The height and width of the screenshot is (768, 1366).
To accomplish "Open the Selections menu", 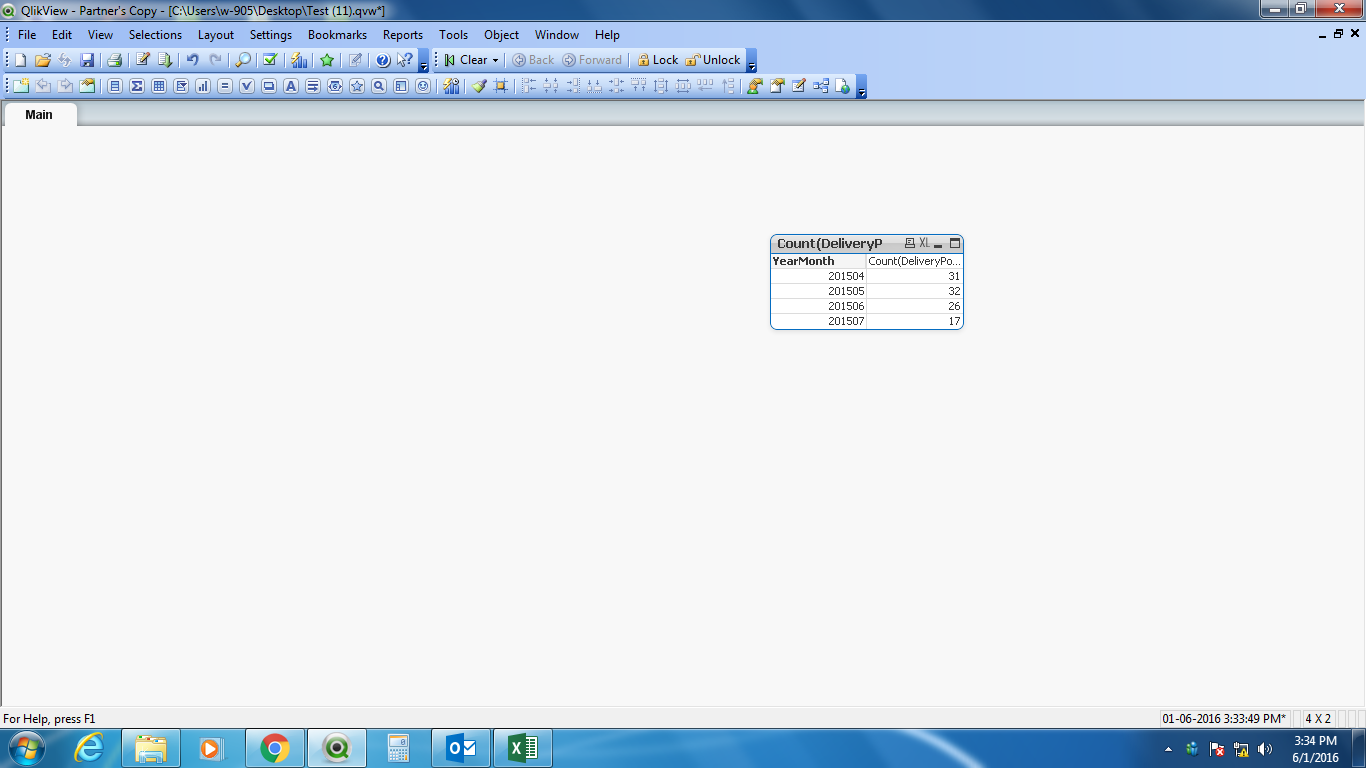I will coord(156,34).
